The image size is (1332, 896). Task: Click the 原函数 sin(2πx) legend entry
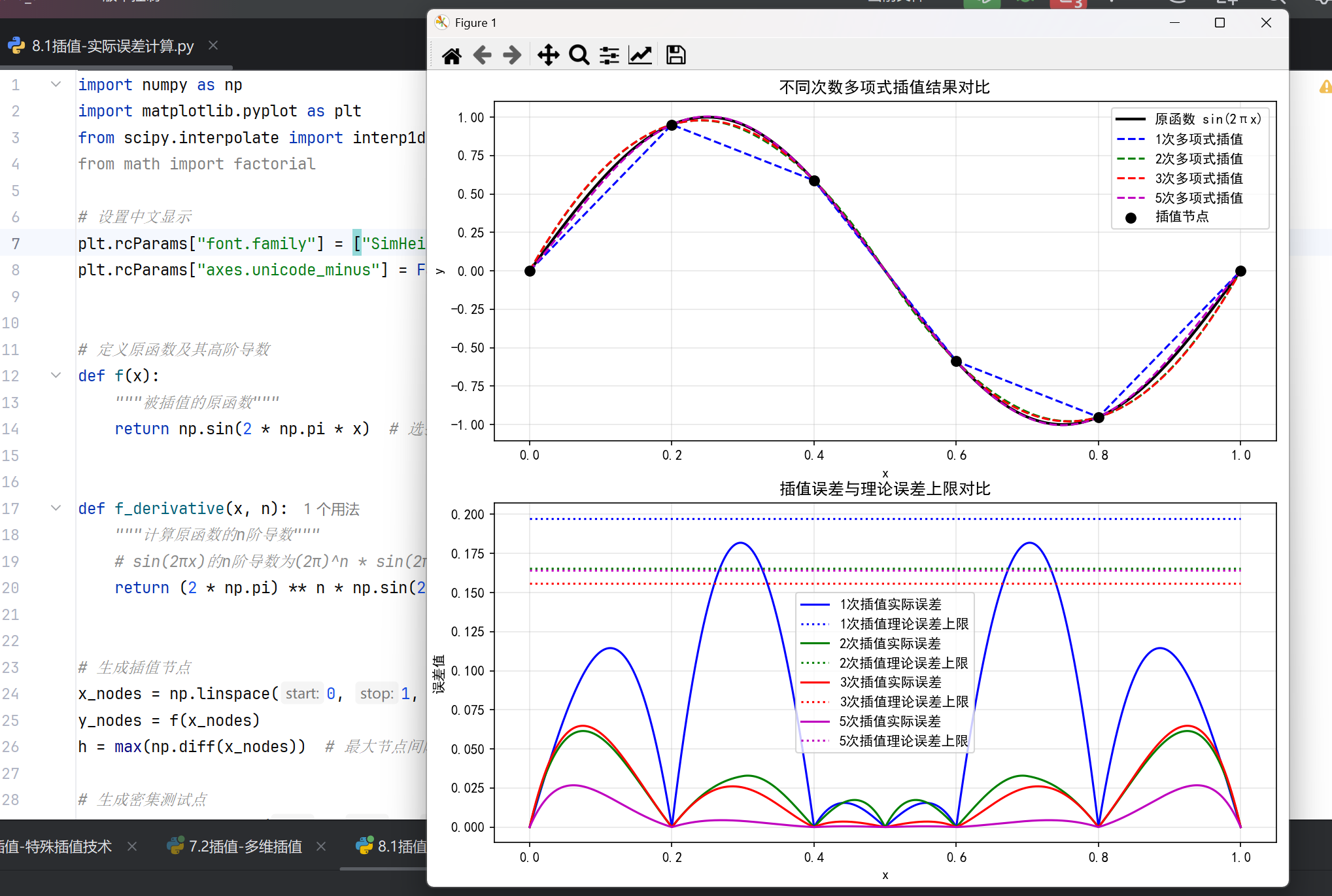pos(1207,119)
